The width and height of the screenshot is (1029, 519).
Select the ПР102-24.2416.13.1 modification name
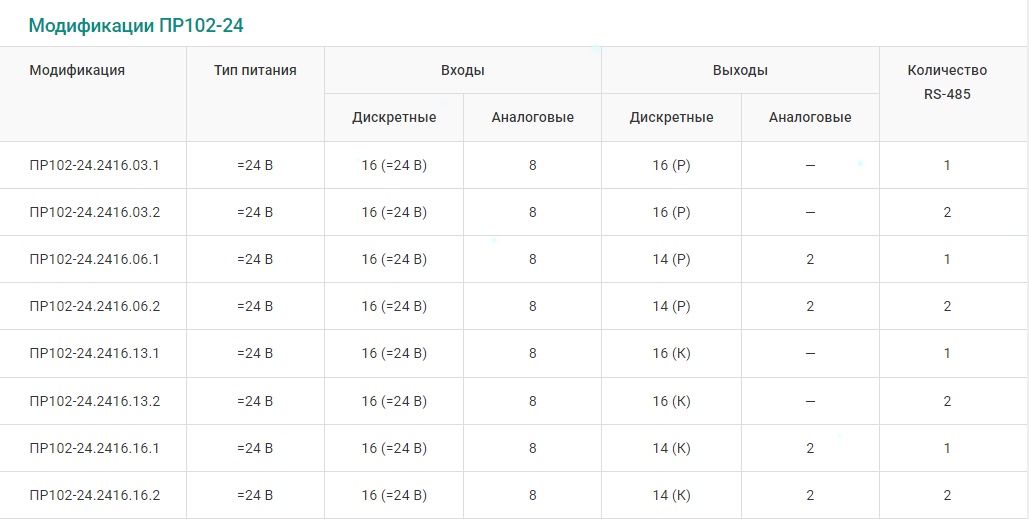pyautogui.click(x=95, y=353)
